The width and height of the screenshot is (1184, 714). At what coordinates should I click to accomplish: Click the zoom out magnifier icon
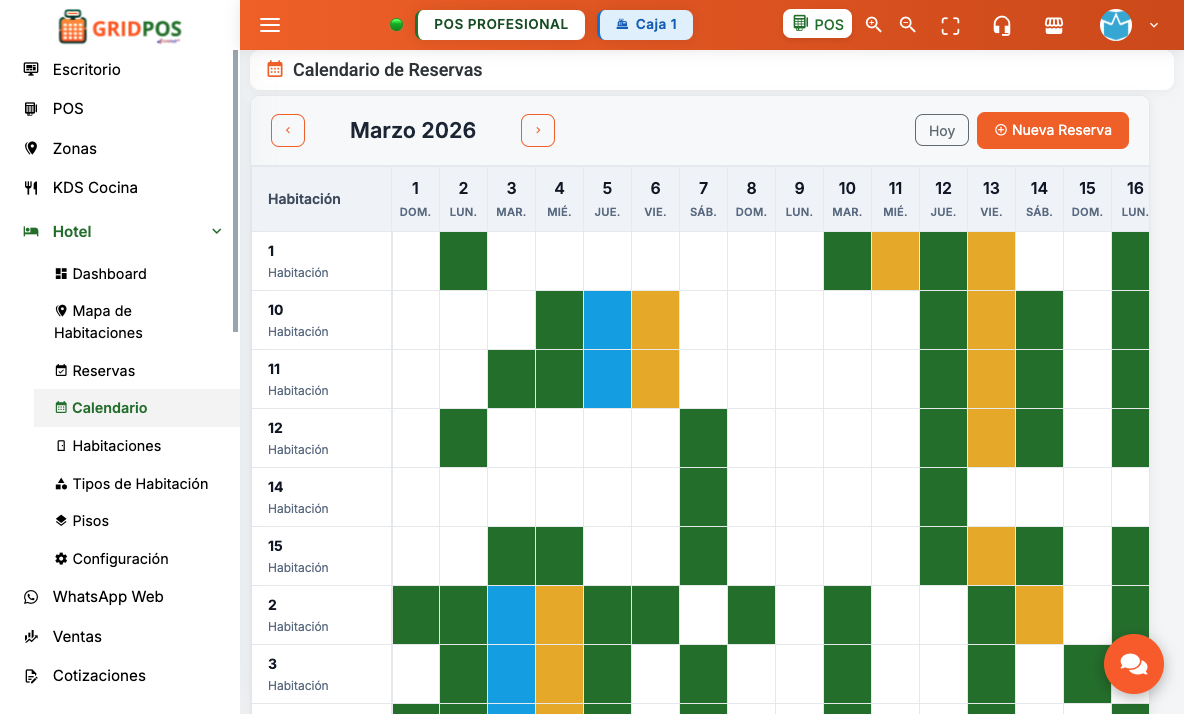(907, 24)
